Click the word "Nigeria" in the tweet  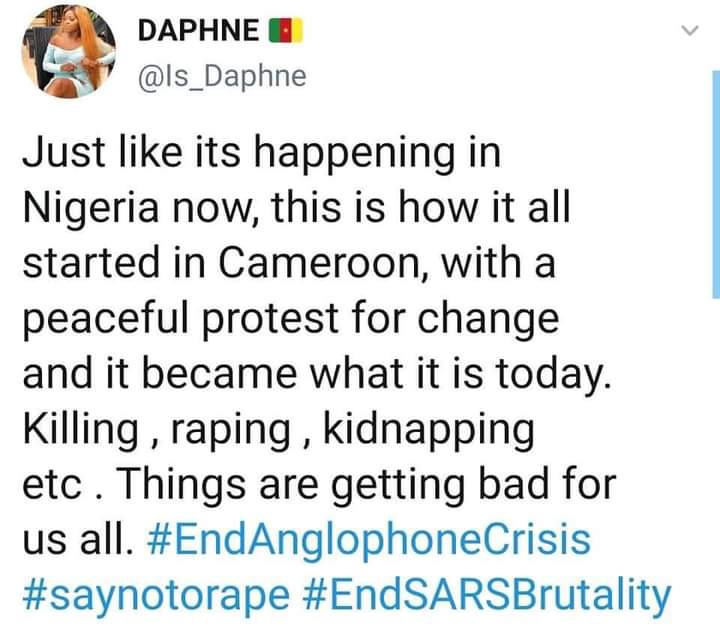pos(90,209)
